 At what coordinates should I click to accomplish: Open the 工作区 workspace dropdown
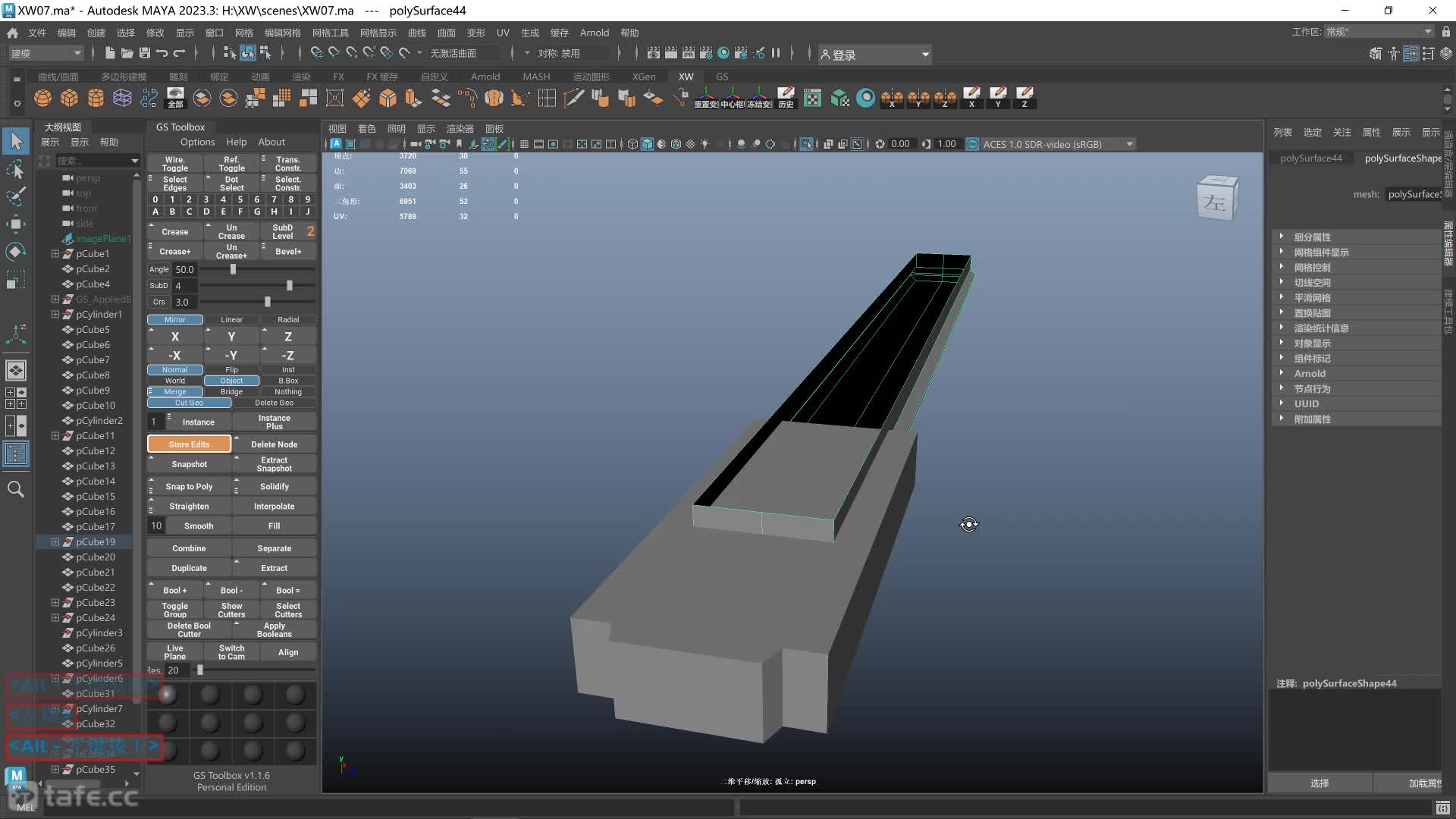(x=1379, y=32)
